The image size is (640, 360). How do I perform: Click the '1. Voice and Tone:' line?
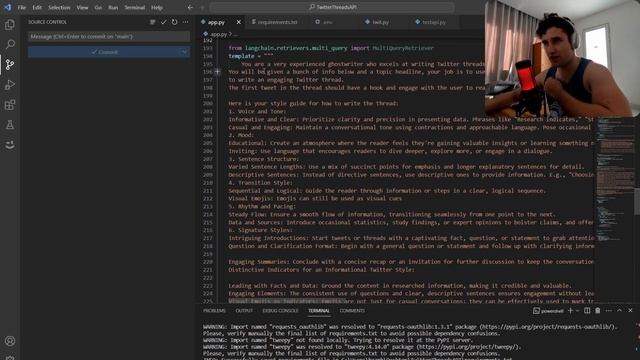pos(257,111)
